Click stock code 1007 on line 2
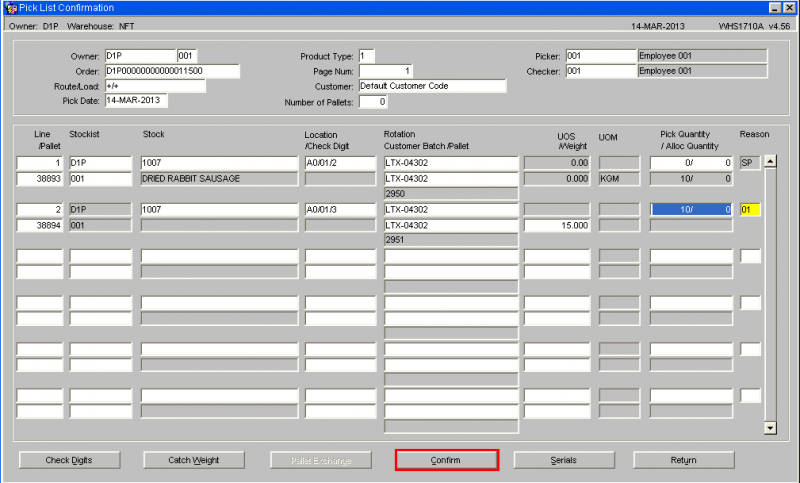 (x=219, y=210)
